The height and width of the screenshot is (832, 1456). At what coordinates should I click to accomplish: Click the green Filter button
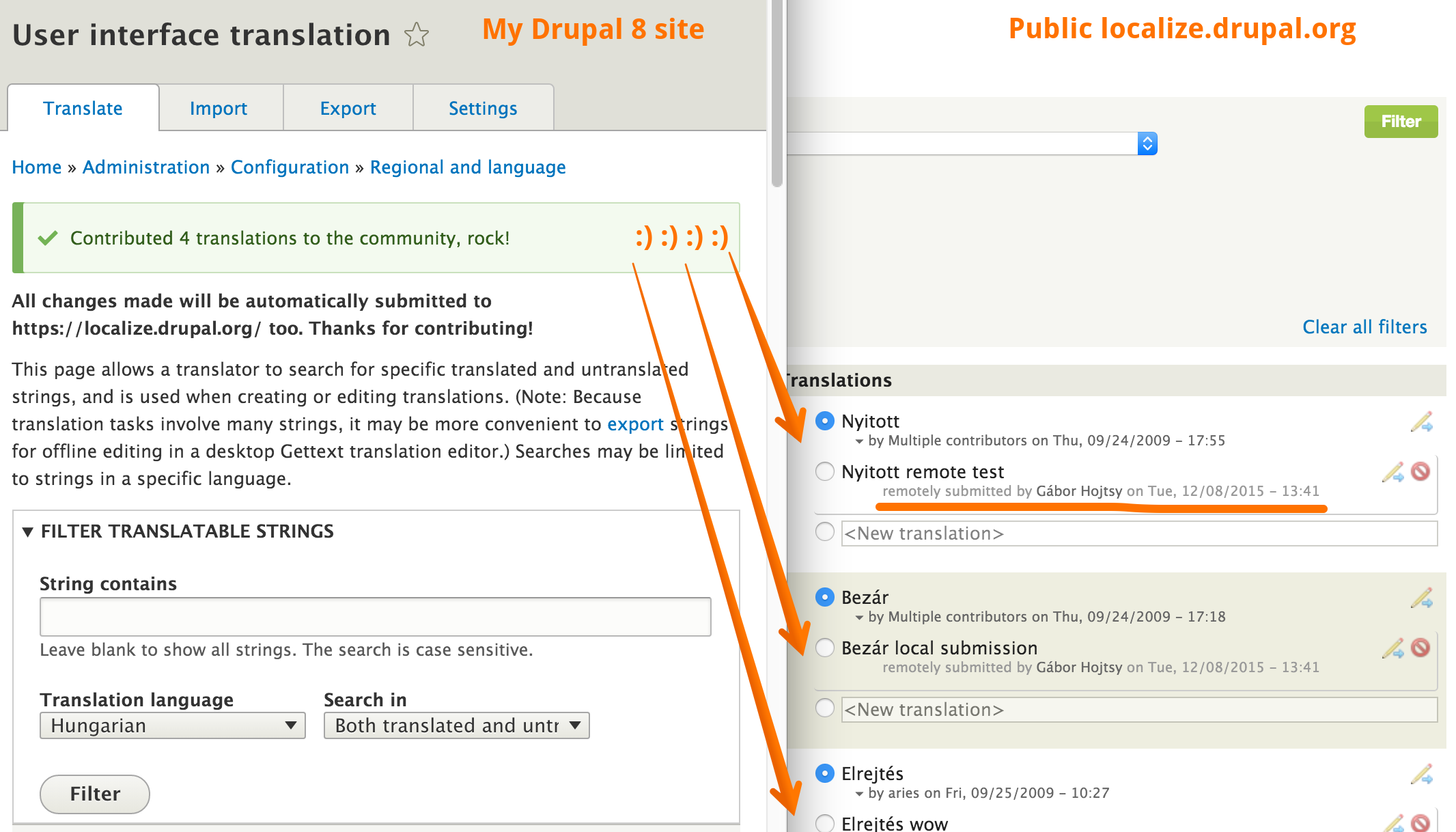1401,122
